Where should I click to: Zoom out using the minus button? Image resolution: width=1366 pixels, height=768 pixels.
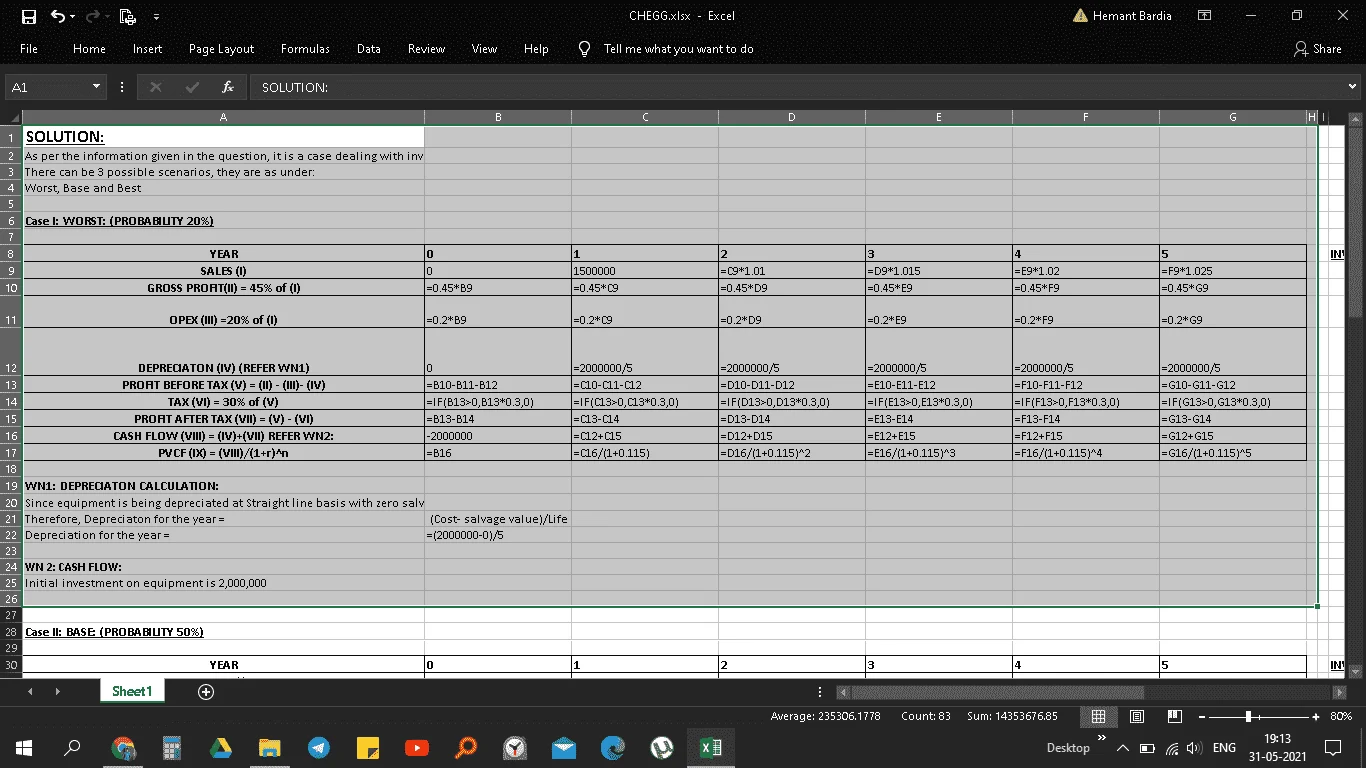1201,716
